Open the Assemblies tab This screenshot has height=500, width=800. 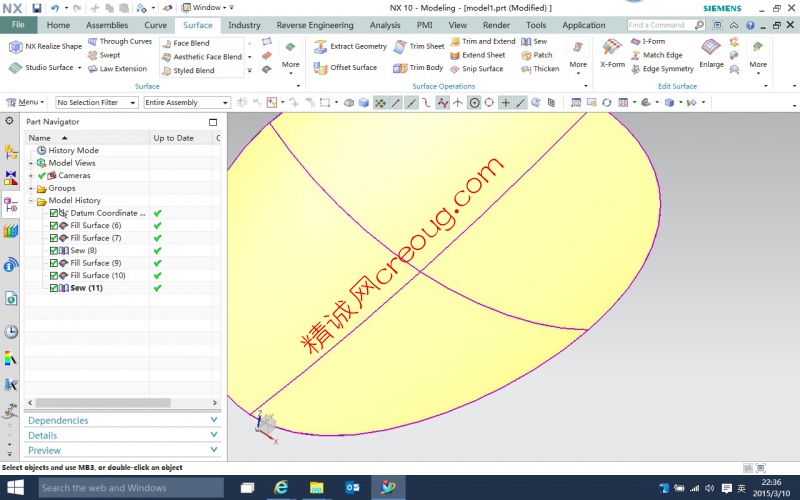107,25
